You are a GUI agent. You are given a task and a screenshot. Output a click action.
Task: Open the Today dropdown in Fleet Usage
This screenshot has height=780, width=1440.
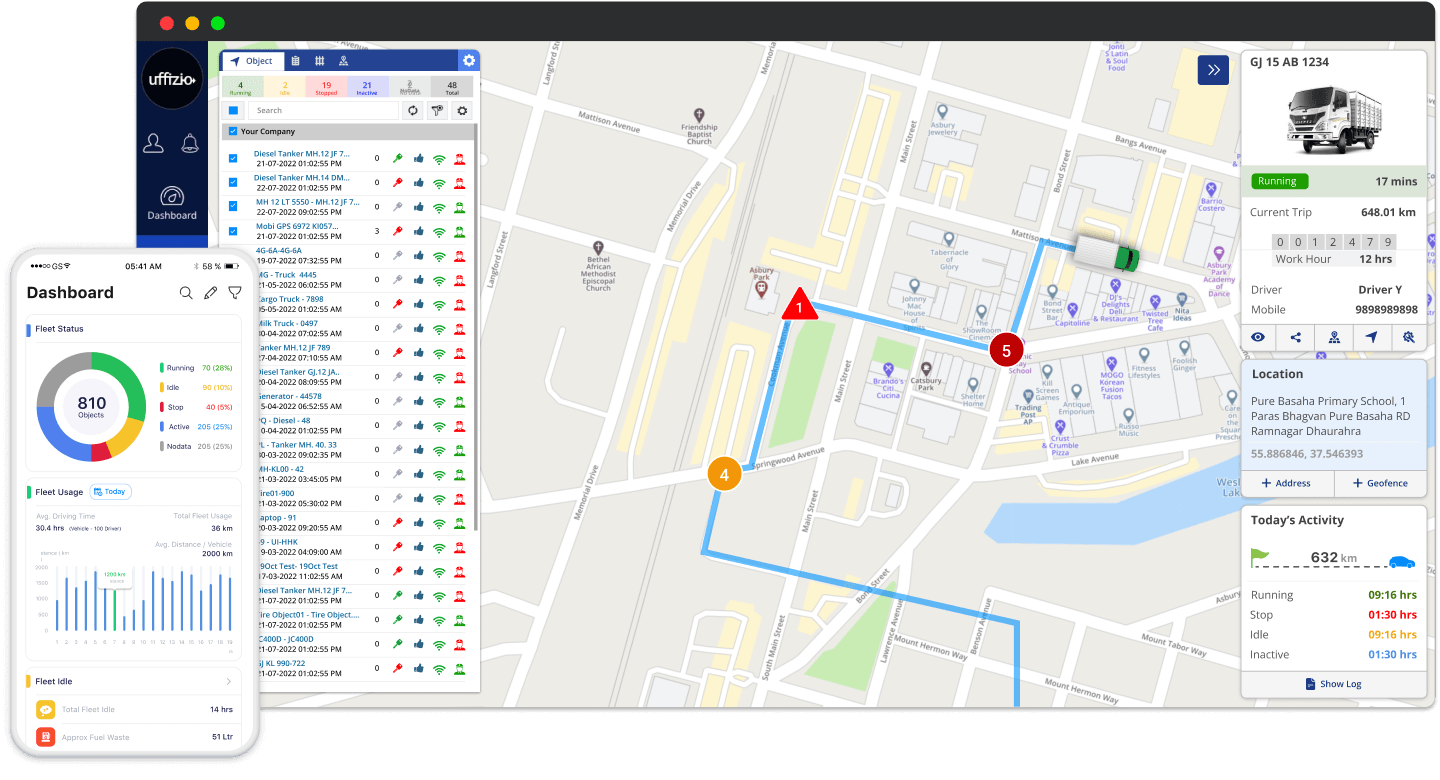click(x=111, y=492)
